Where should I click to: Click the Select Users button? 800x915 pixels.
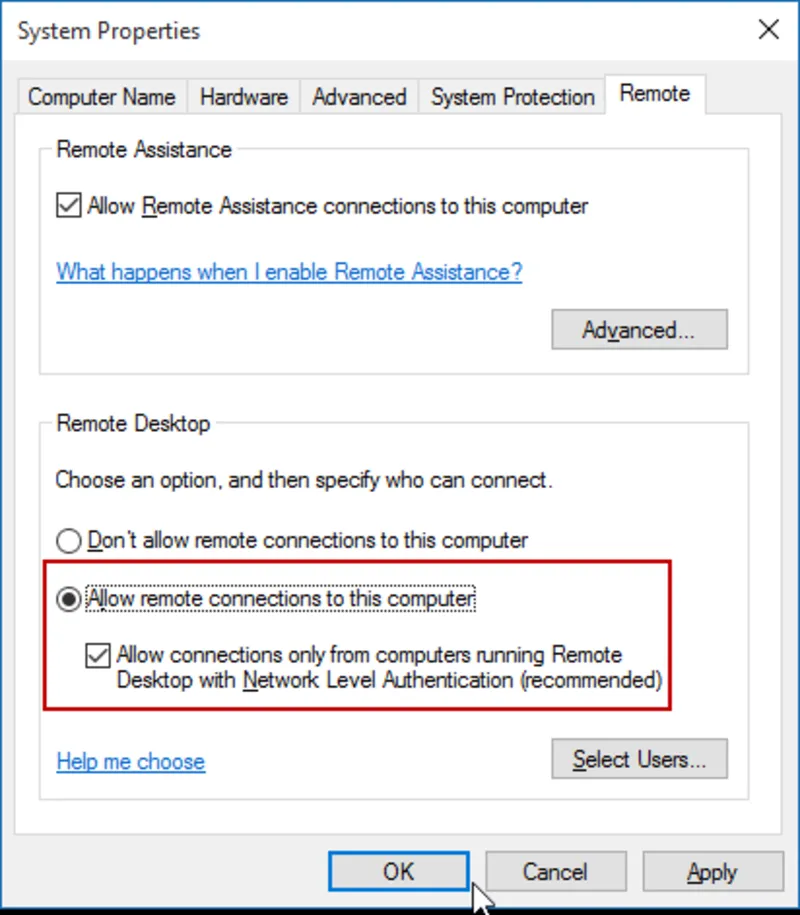point(639,759)
